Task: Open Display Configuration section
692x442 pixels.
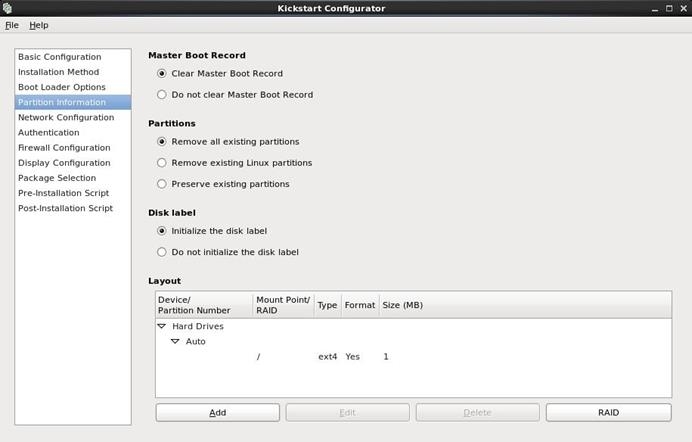Action: (73, 163)
